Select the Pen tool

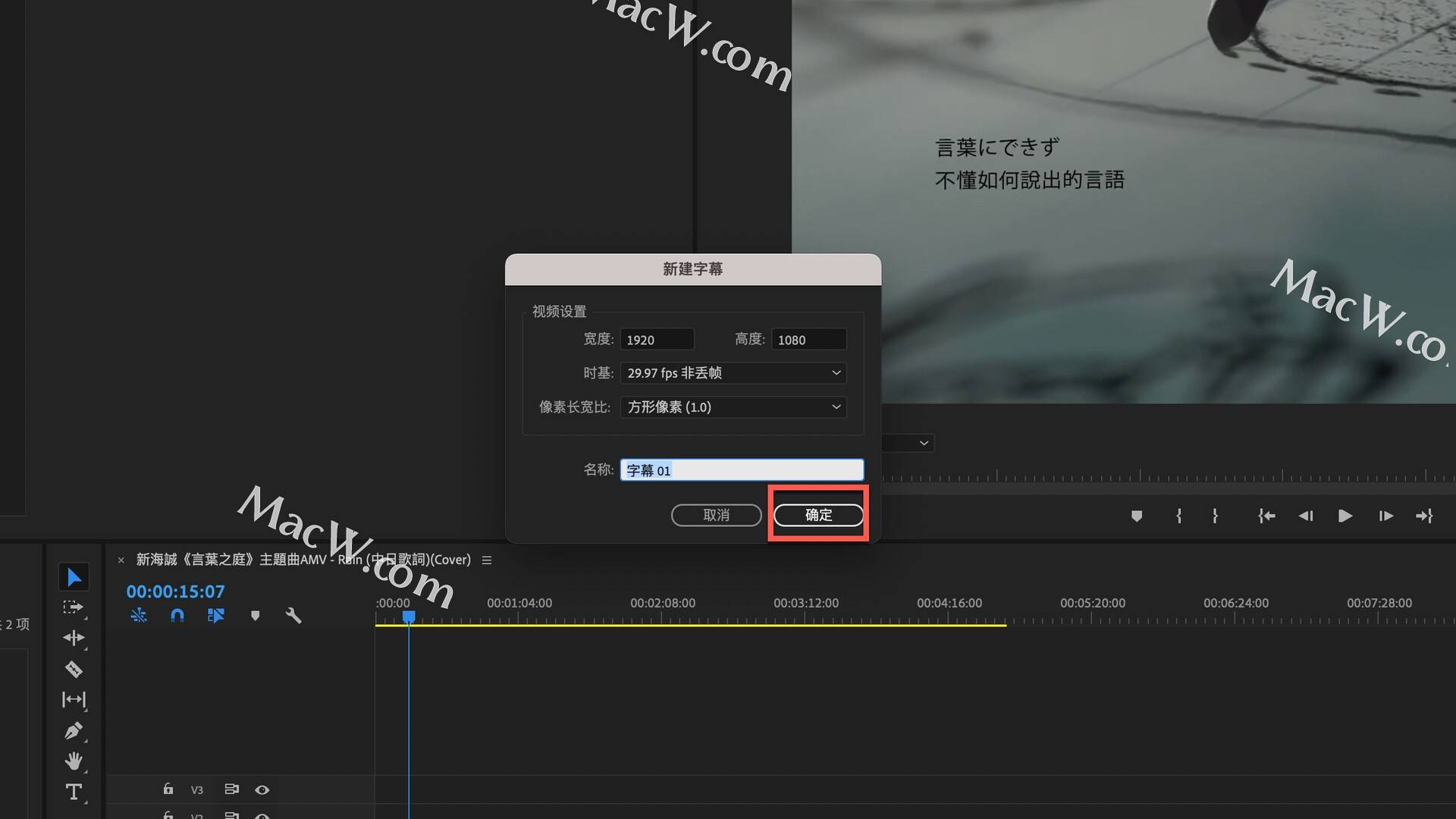click(x=74, y=731)
